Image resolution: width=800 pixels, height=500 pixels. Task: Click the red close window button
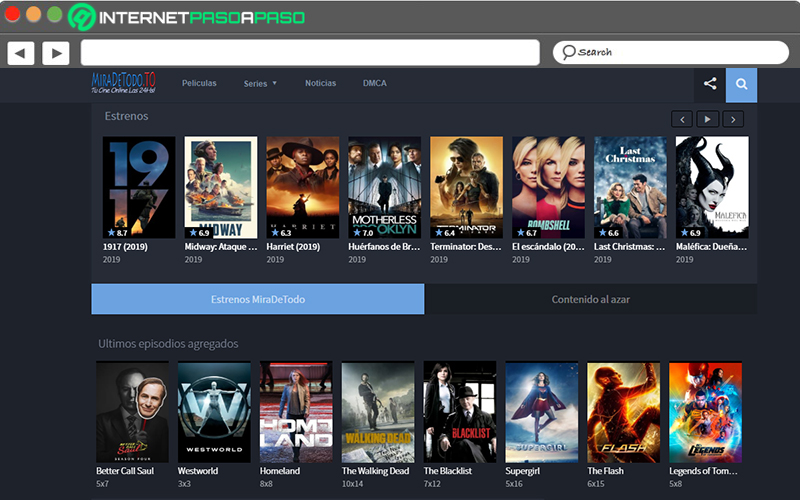tap(12, 14)
